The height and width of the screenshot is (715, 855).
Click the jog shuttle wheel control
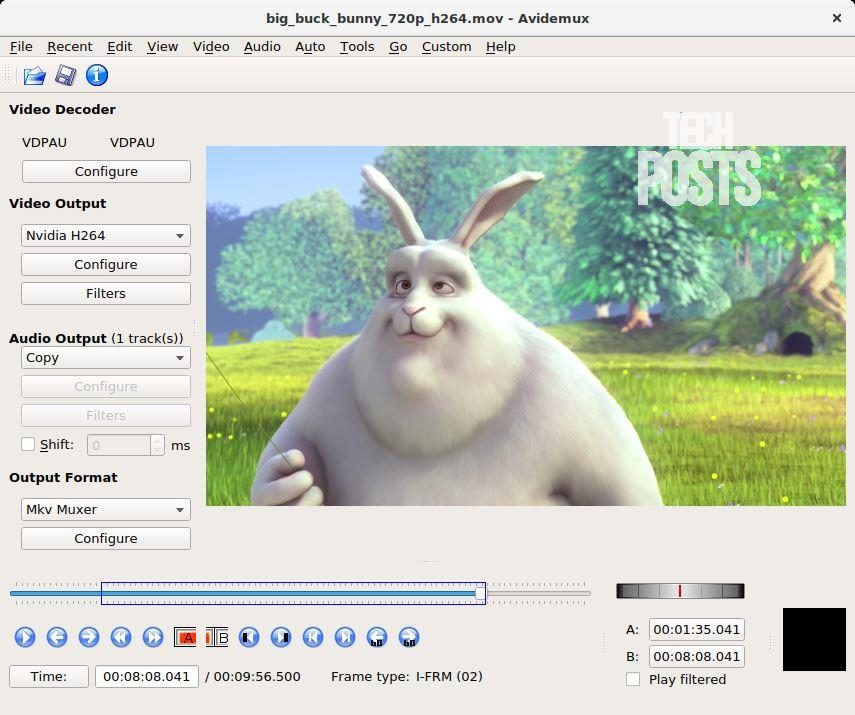(x=680, y=591)
